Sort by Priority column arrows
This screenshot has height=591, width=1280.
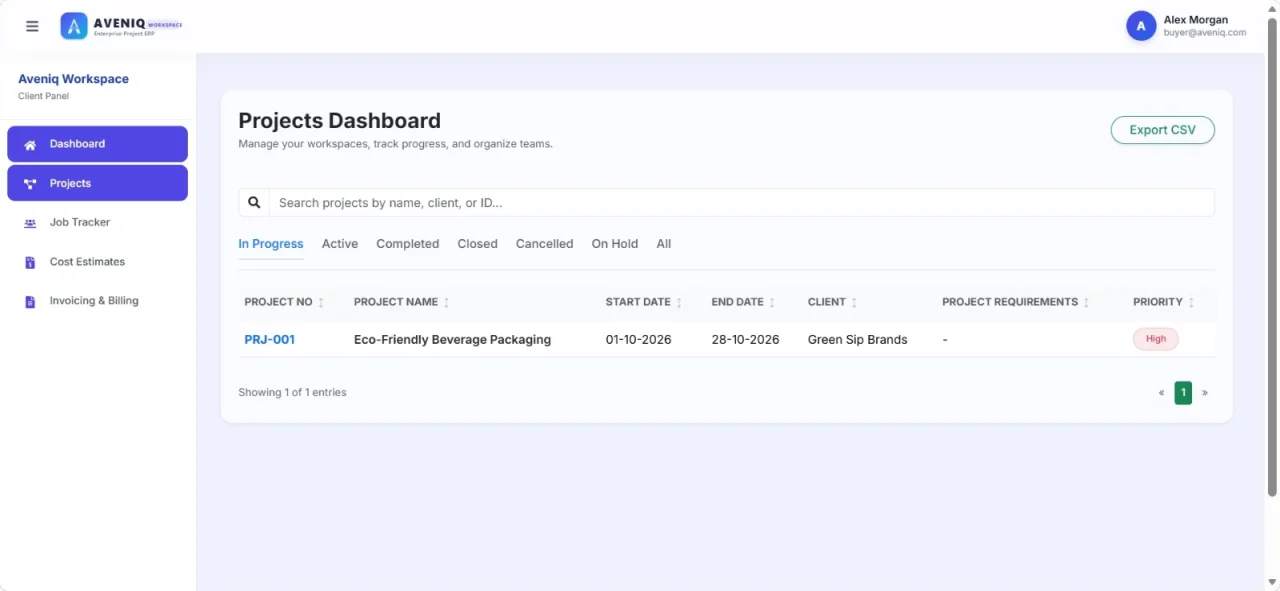click(1191, 302)
